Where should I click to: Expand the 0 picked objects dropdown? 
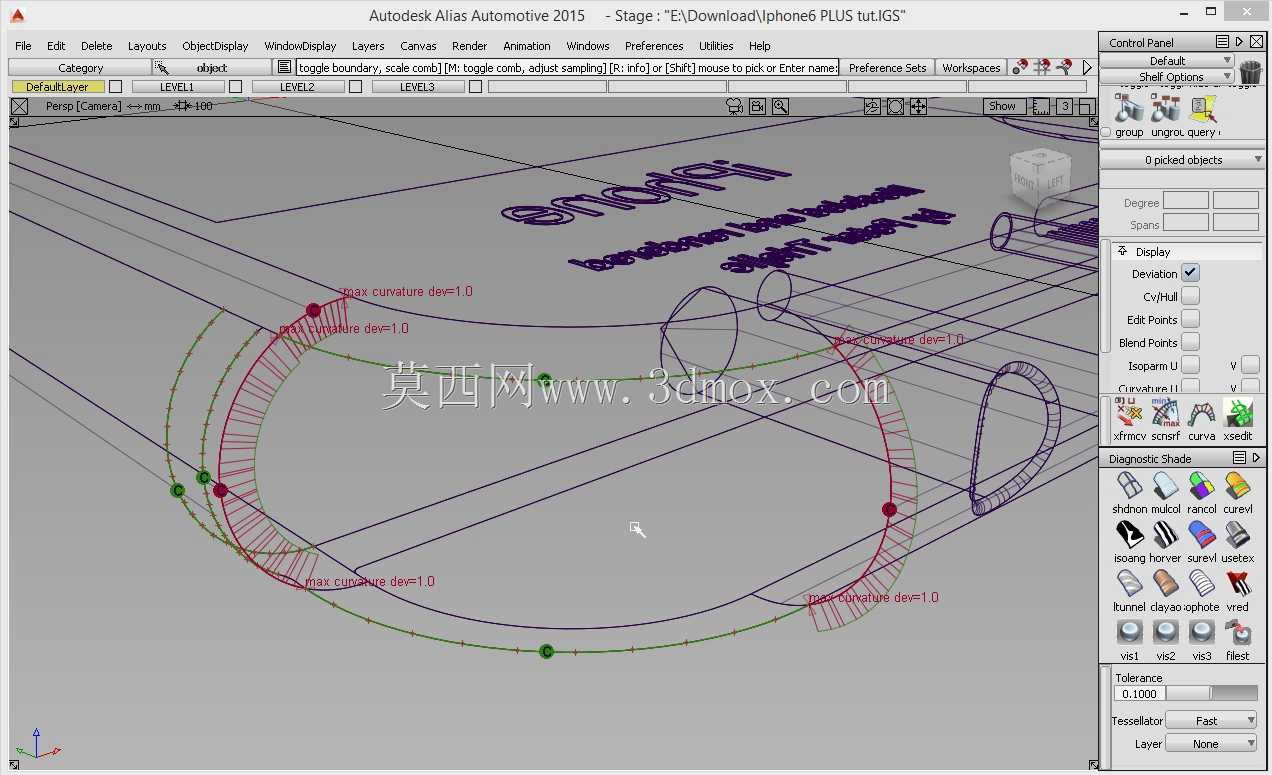(1182, 160)
